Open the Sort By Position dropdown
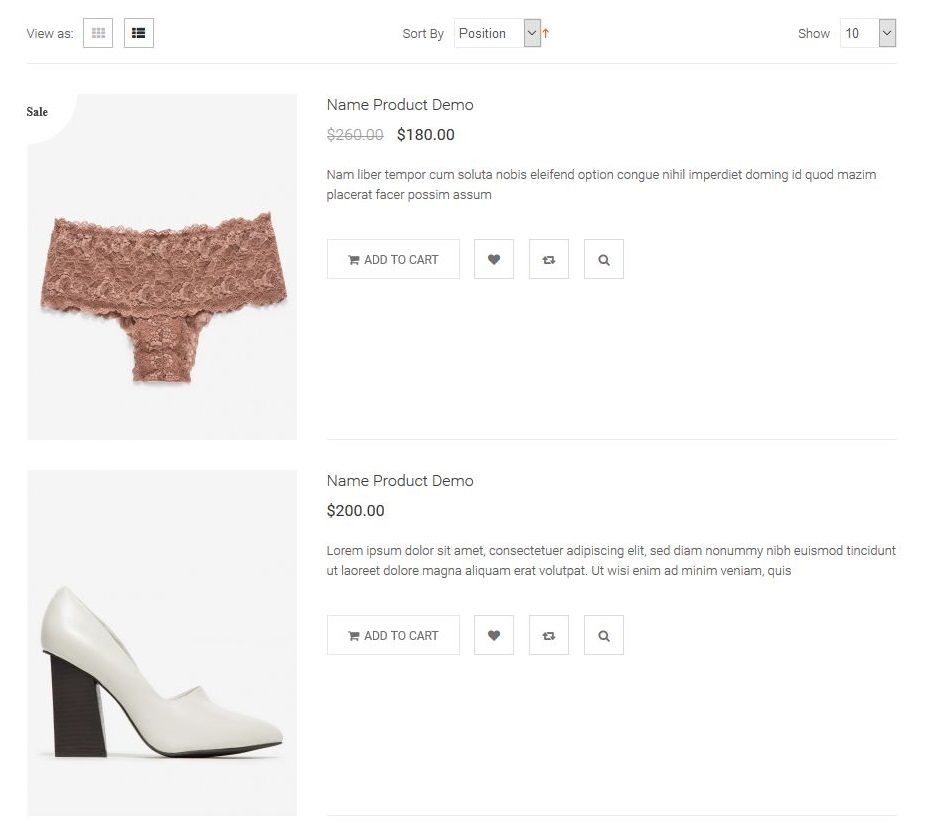The width and height of the screenshot is (931, 839). pos(497,33)
